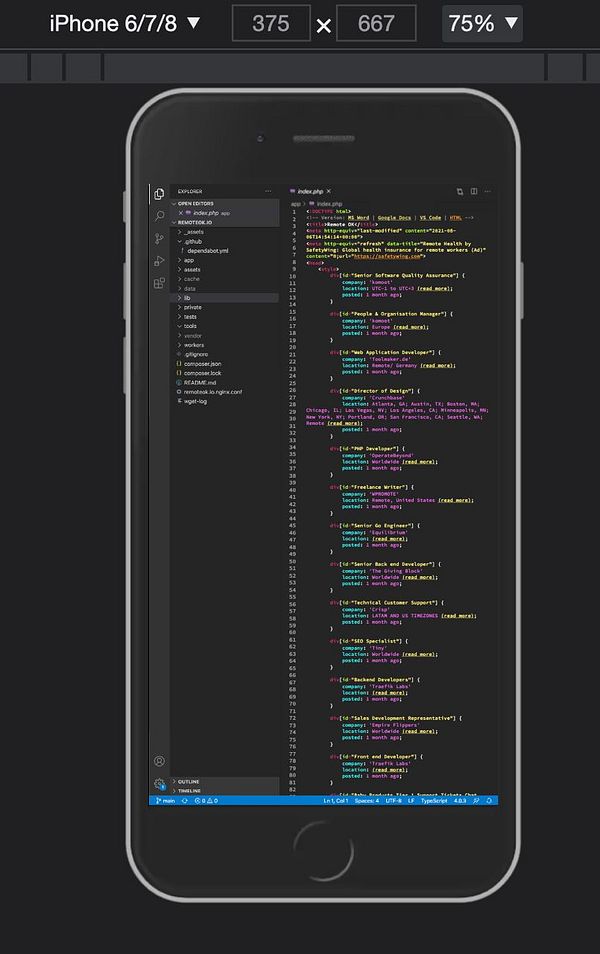Screen dimensions: 600x954
Task: Change UTF-8 encoding in status bar
Action: [x=394, y=801]
